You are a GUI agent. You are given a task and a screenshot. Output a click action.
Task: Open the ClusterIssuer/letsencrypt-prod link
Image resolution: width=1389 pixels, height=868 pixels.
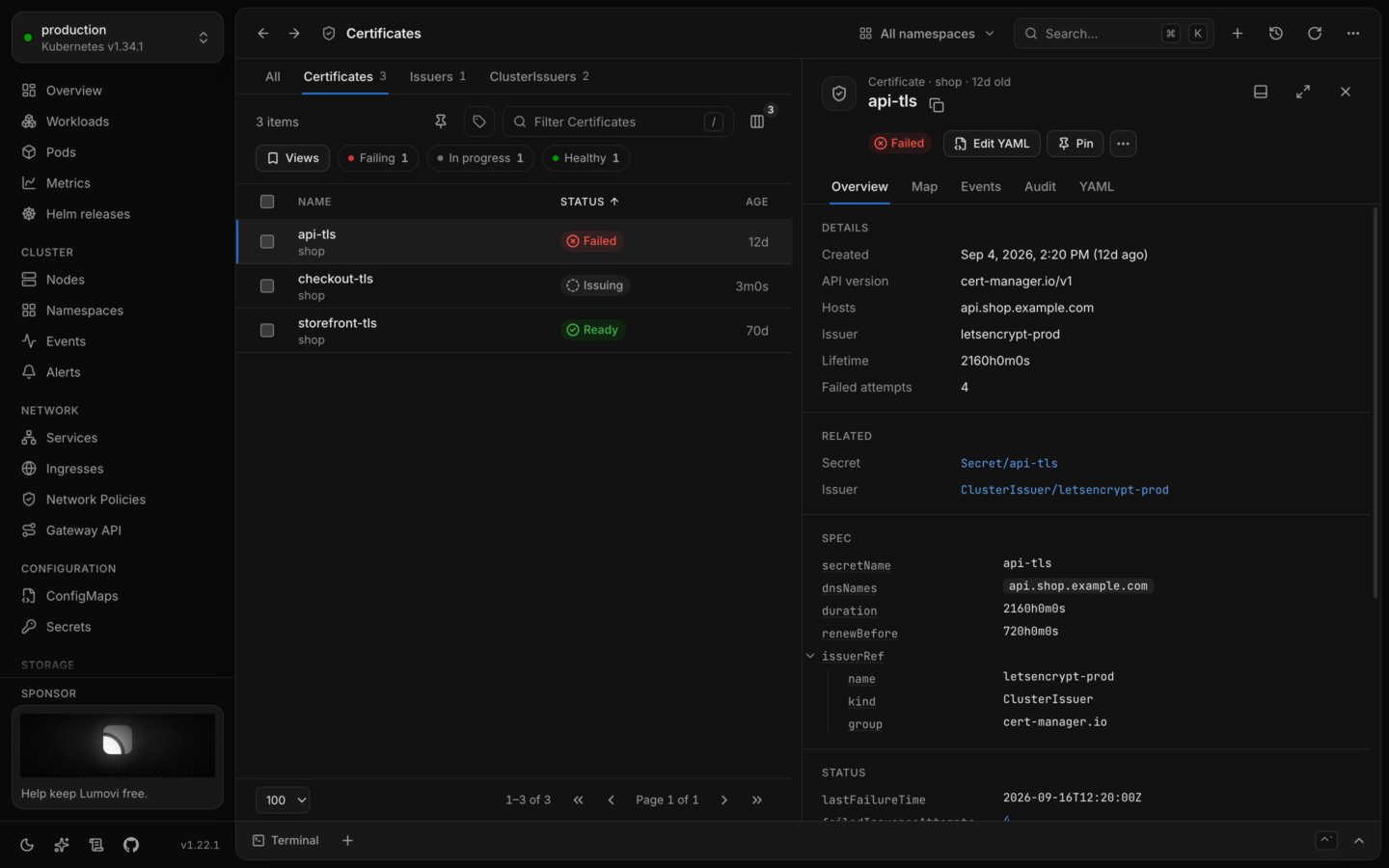click(x=1065, y=490)
